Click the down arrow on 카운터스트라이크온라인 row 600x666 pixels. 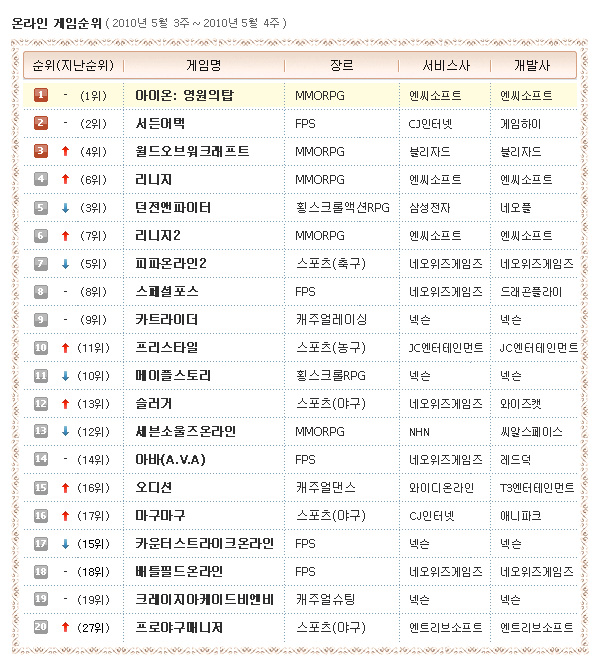[x=65, y=543]
